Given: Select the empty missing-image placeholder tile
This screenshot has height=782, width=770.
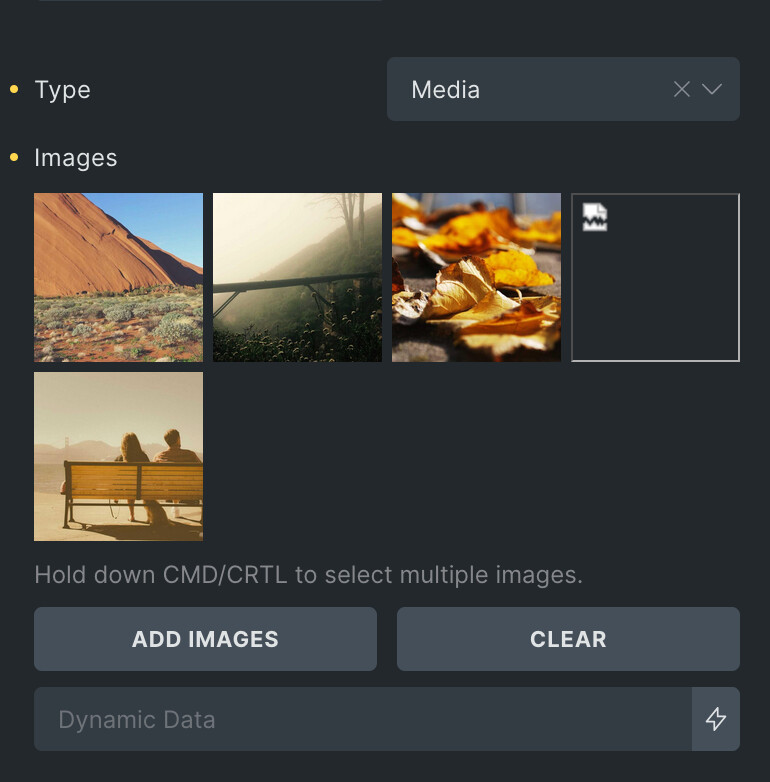Looking at the screenshot, I should (x=655, y=290).
